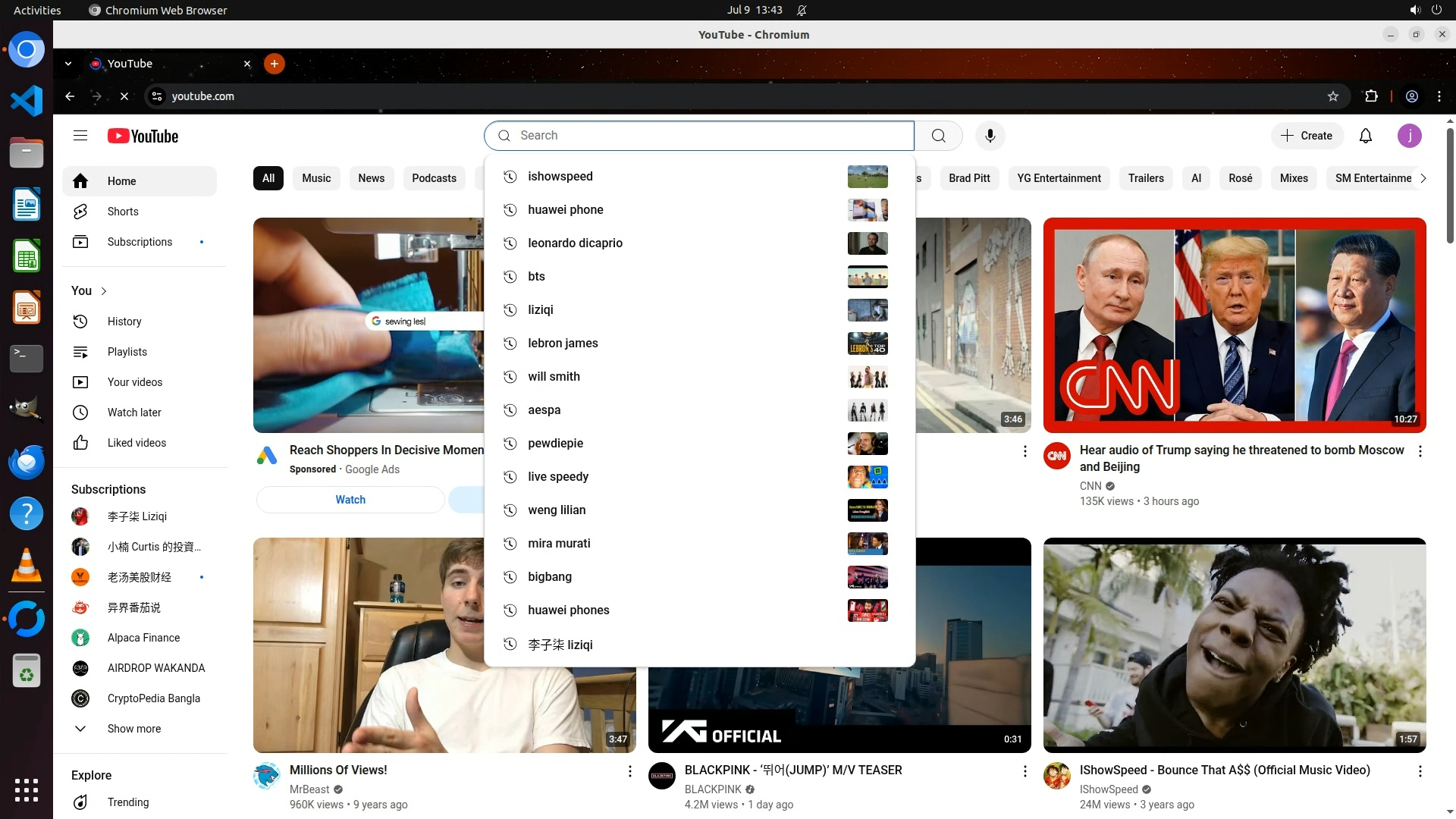The width and height of the screenshot is (1456, 819).
Task: Open Watch later in the sidebar
Action: point(134,413)
